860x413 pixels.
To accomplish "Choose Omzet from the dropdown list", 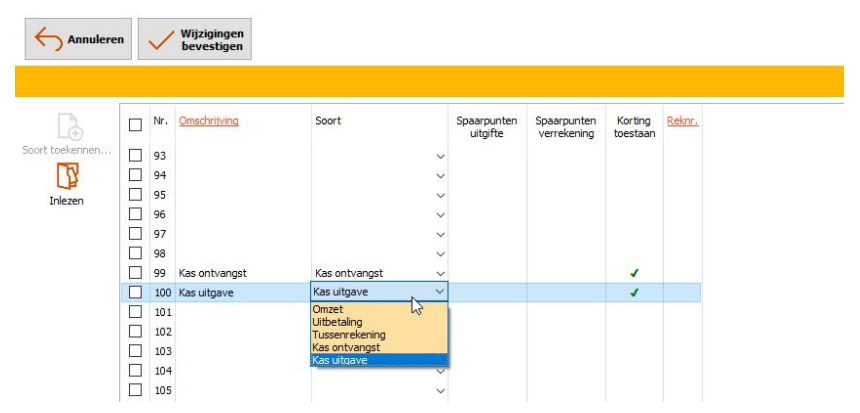I will pyautogui.click(x=328, y=310).
